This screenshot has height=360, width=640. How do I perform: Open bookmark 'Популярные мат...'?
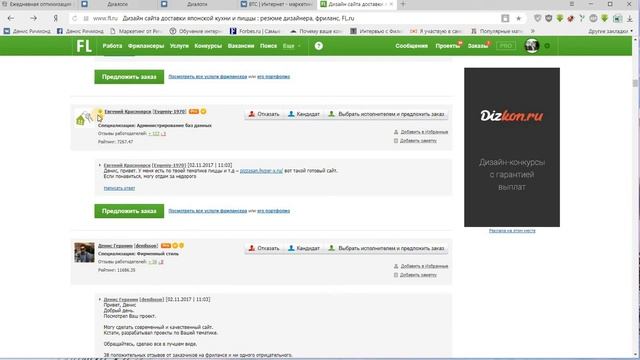pyautogui.click(x=497, y=31)
